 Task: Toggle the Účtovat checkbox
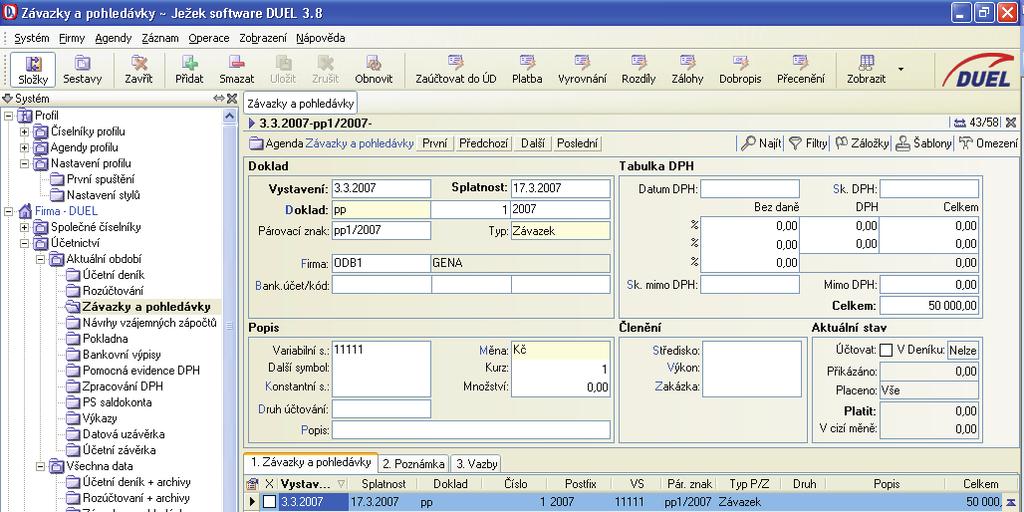click(886, 350)
